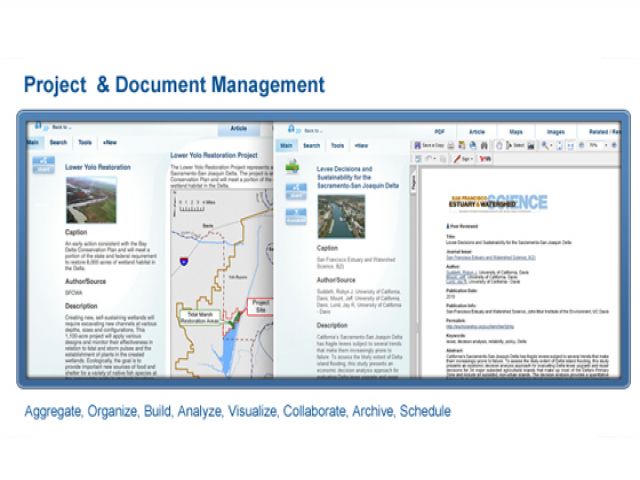Click Save a Copy in the PDF toolbar
This screenshot has height=480, width=640.
[x=429, y=145]
